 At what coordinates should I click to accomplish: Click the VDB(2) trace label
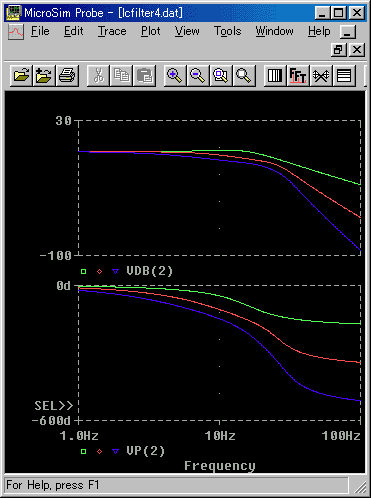coord(150,271)
